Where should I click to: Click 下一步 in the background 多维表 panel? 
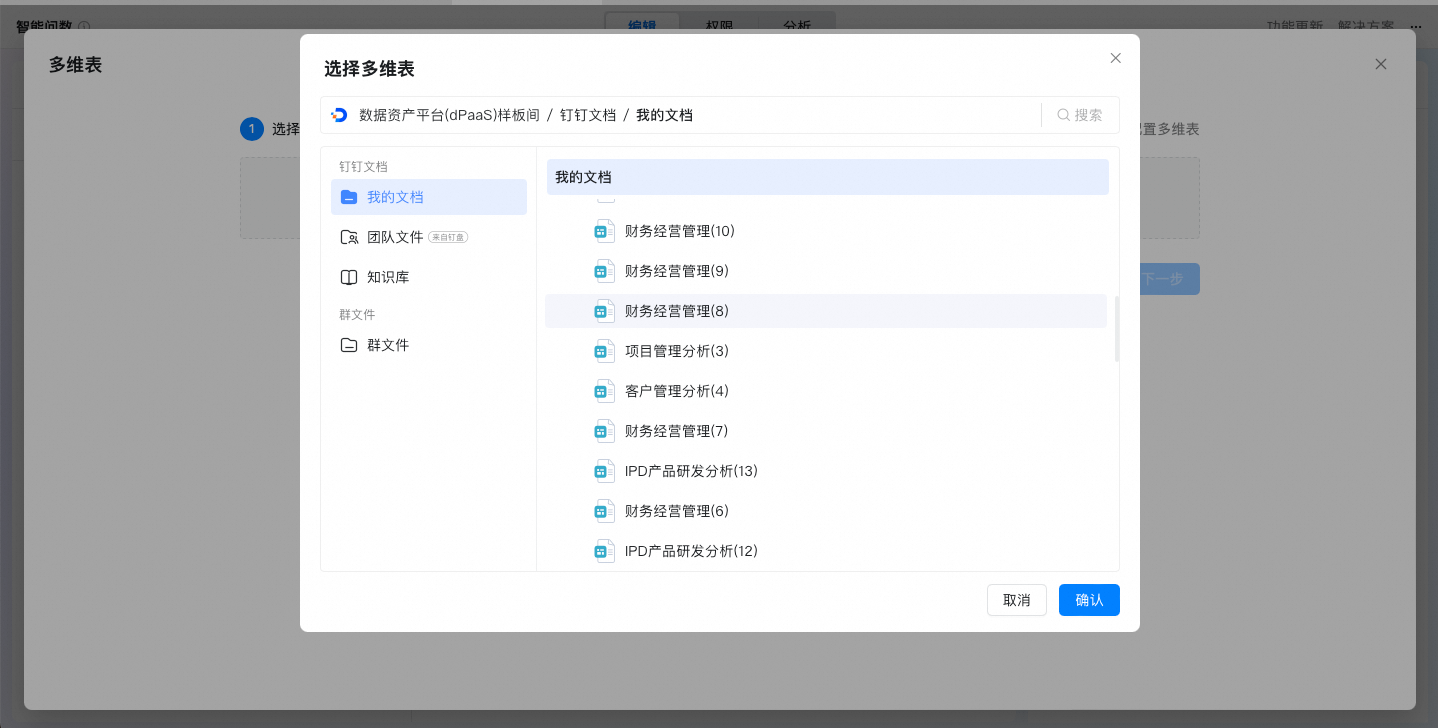(1169, 279)
